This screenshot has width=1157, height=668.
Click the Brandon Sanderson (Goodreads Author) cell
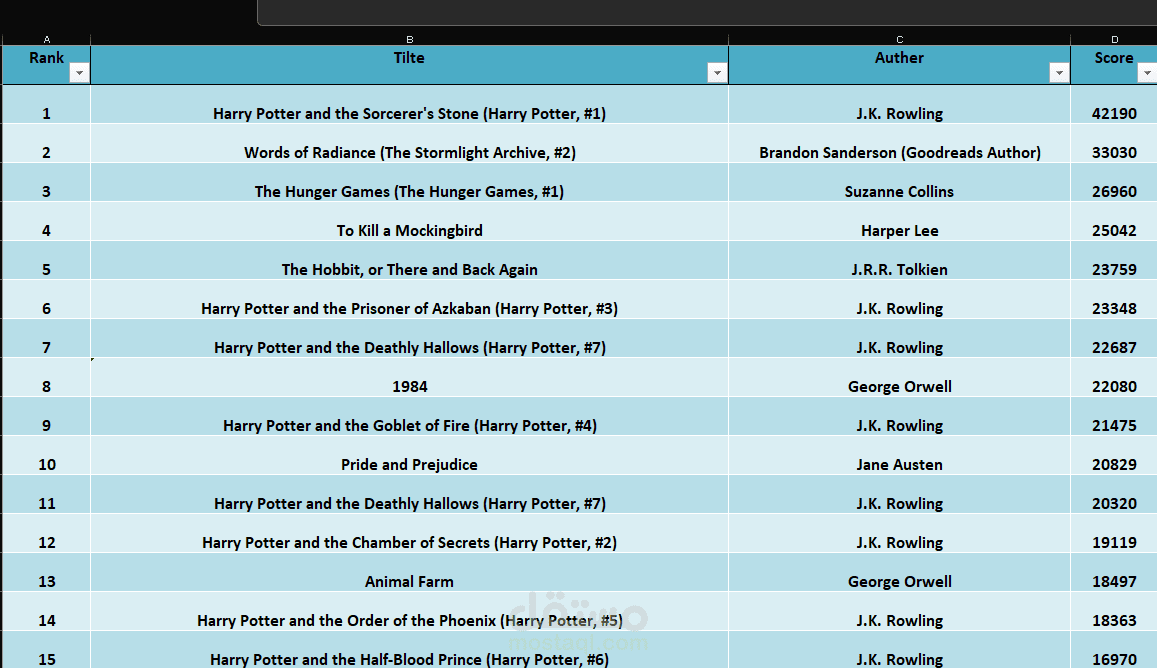pyautogui.click(x=899, y=144)
